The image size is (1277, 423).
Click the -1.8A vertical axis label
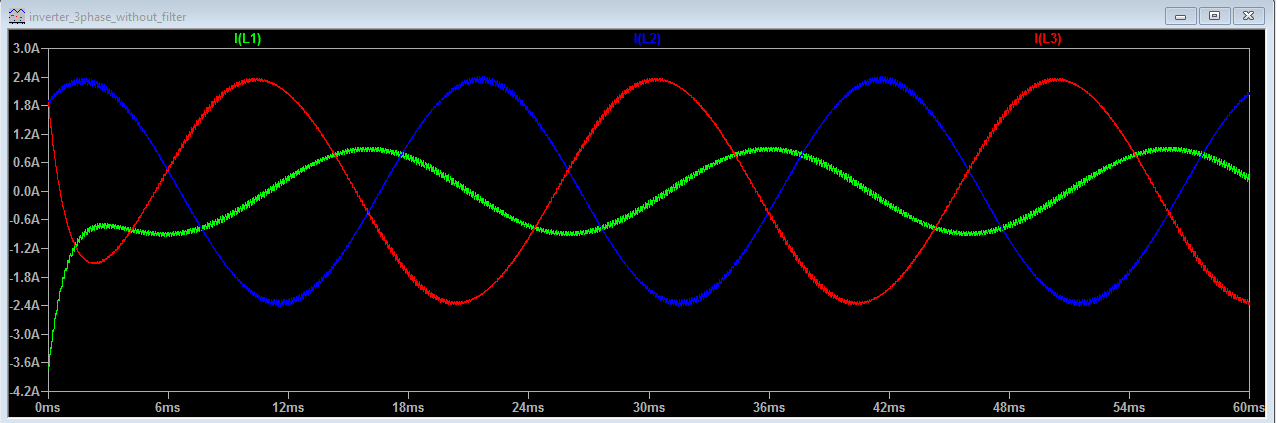(23, 277)
